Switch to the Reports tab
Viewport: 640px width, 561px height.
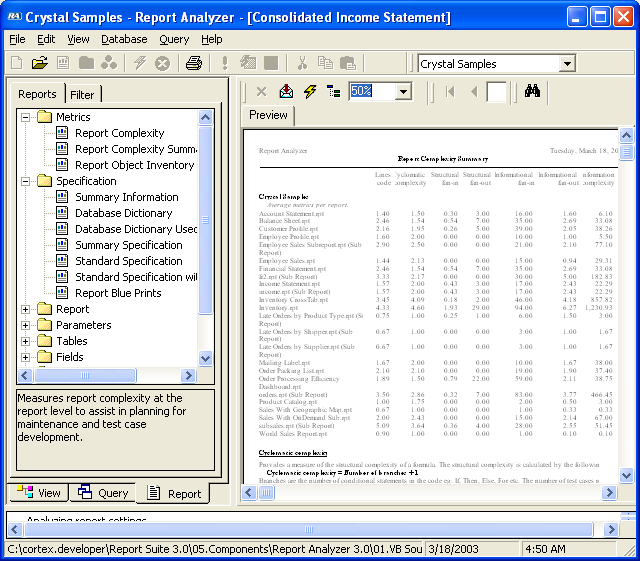point(37,94)
